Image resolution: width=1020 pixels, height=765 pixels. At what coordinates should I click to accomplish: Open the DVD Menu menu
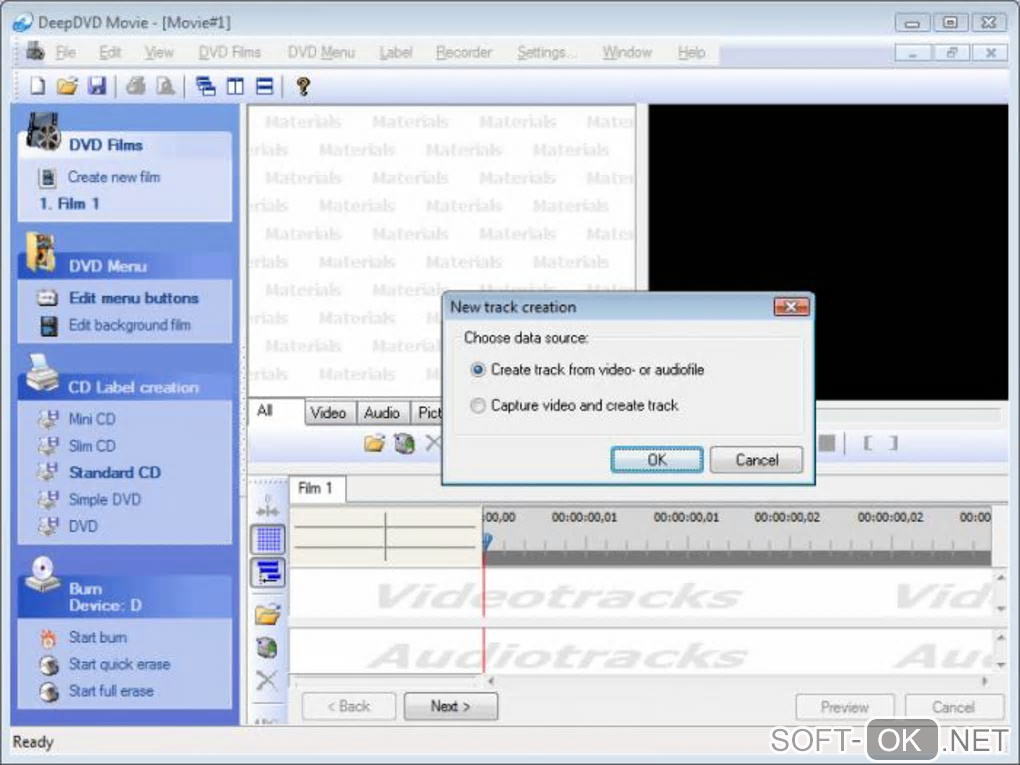[x=321, y=52]
